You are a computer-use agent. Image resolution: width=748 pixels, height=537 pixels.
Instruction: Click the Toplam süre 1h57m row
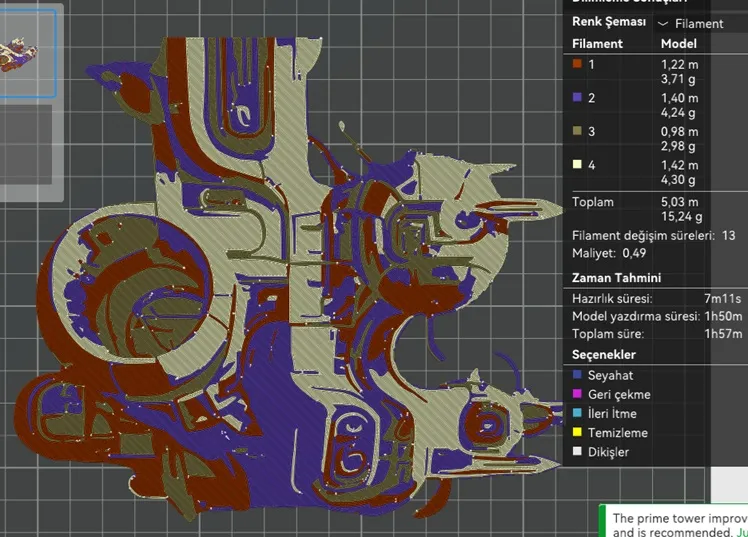pyautogui.click(x=656, y=334)
